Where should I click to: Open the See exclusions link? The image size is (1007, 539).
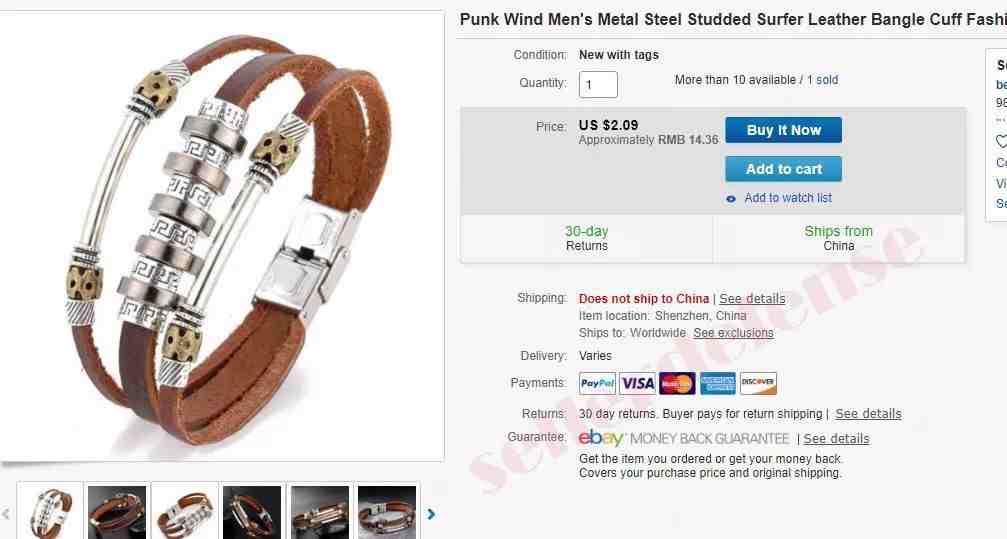(733, 333)
